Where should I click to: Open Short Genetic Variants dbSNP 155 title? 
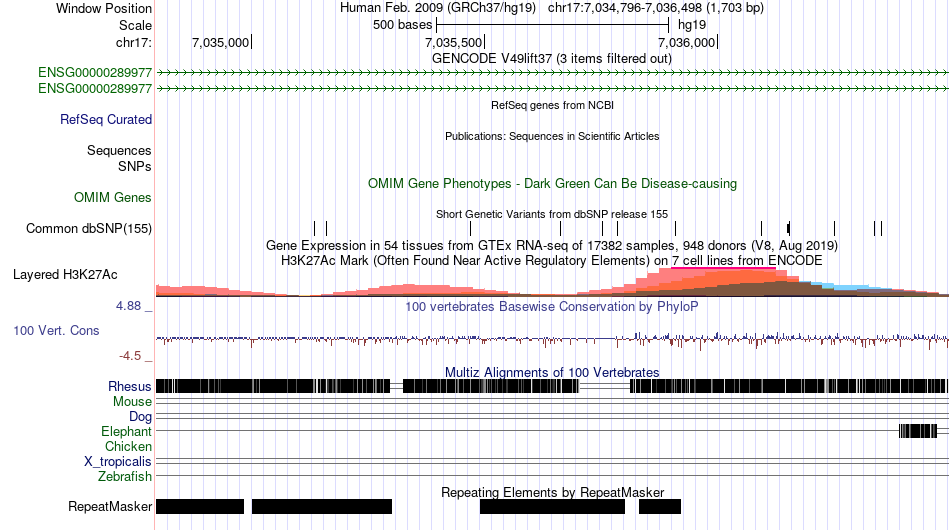point(552,214)
